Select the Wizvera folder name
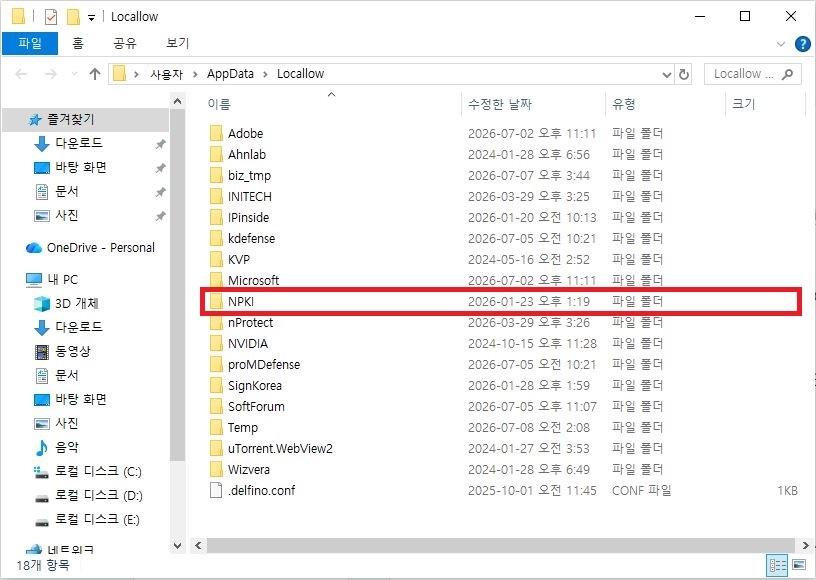The height and width of the screenshot is (580, 816). tap(249, 470)
